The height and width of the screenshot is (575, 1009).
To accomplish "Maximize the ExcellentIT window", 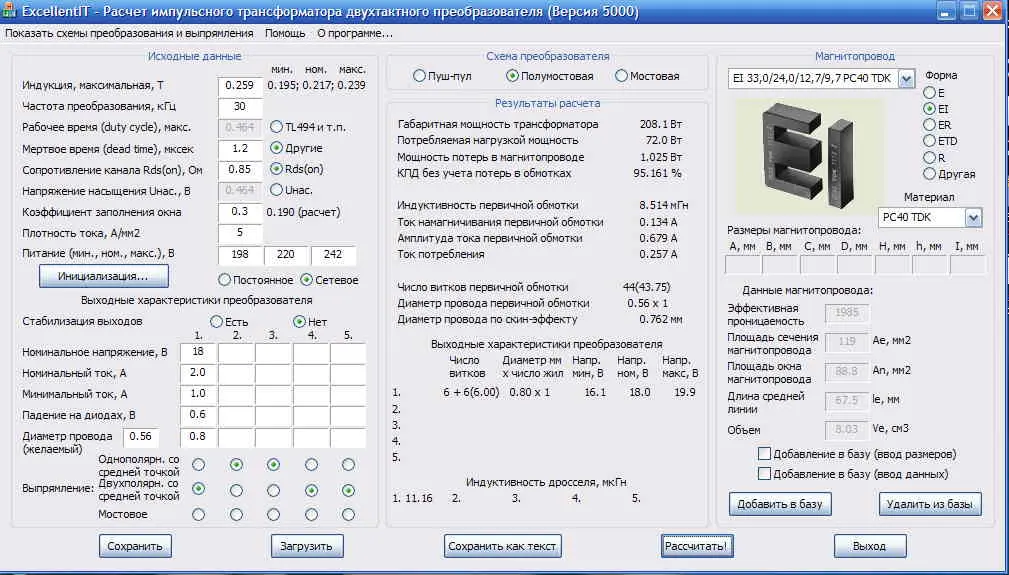I will 968,12.
